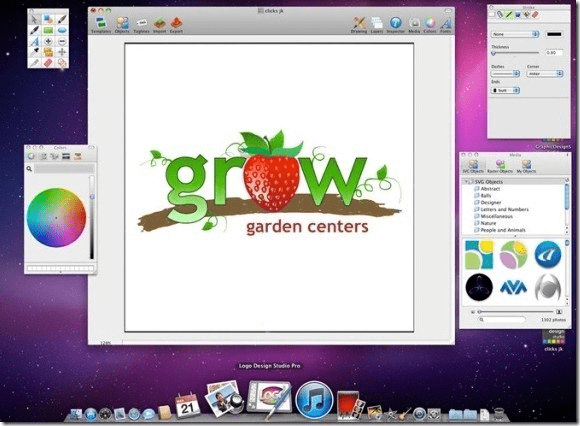This screenshot has width=580, height=426.
Task: Select the shapes tool in tool palette
Action: pyautogui.click(x=48, y=19)
